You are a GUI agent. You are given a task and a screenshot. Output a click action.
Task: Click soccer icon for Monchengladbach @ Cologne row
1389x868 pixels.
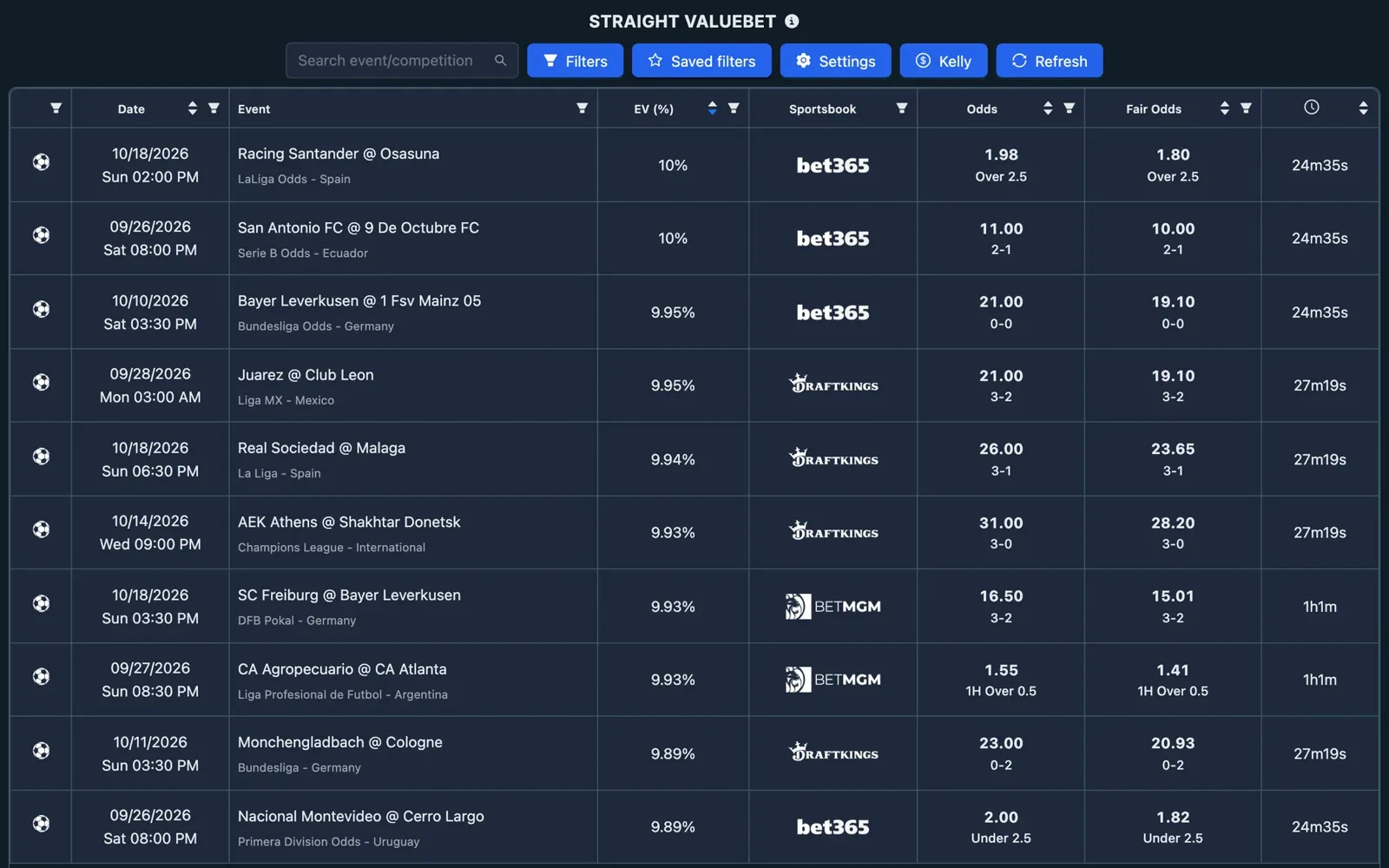41,750
